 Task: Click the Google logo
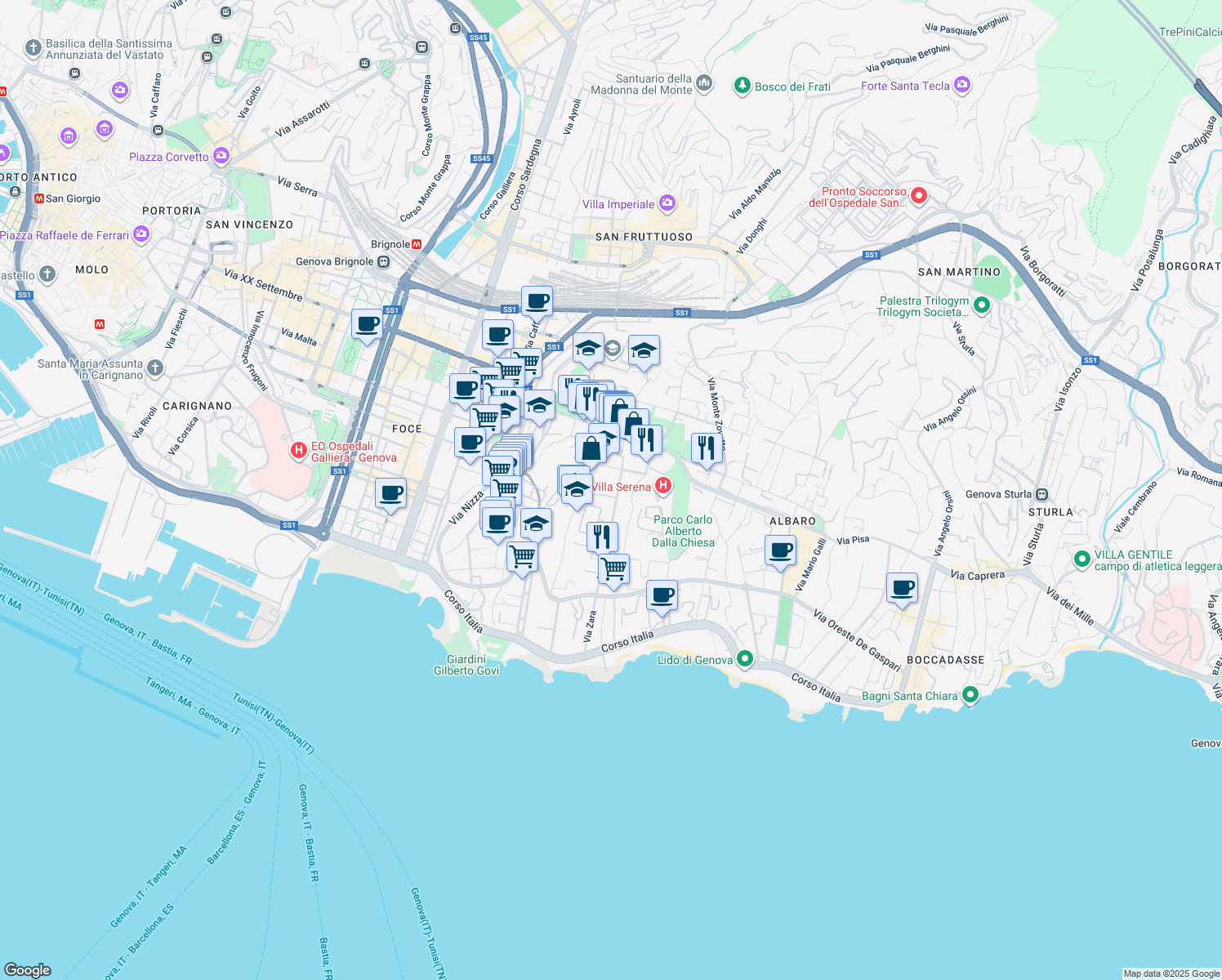pyautogui.click(x=27, y=969)
